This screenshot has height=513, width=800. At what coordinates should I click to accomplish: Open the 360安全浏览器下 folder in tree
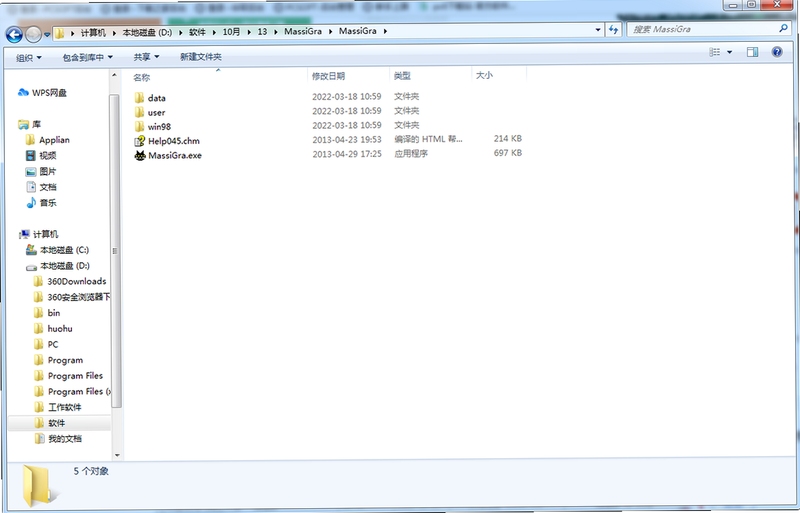click(71, 297)
